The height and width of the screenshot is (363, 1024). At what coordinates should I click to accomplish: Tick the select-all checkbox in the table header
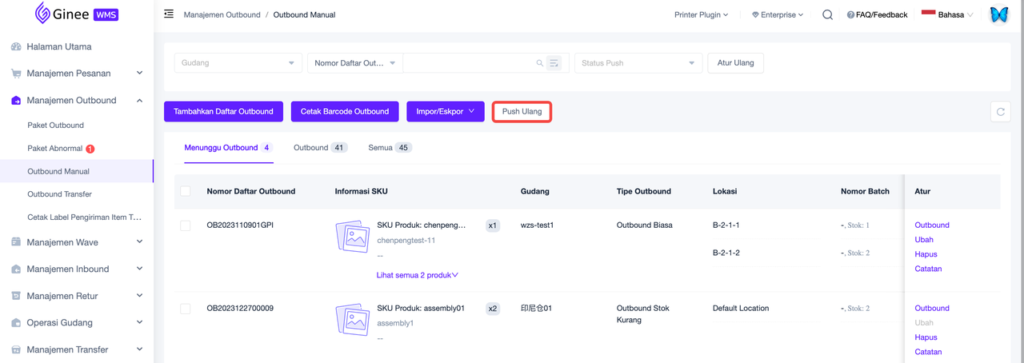pos(185,191)
